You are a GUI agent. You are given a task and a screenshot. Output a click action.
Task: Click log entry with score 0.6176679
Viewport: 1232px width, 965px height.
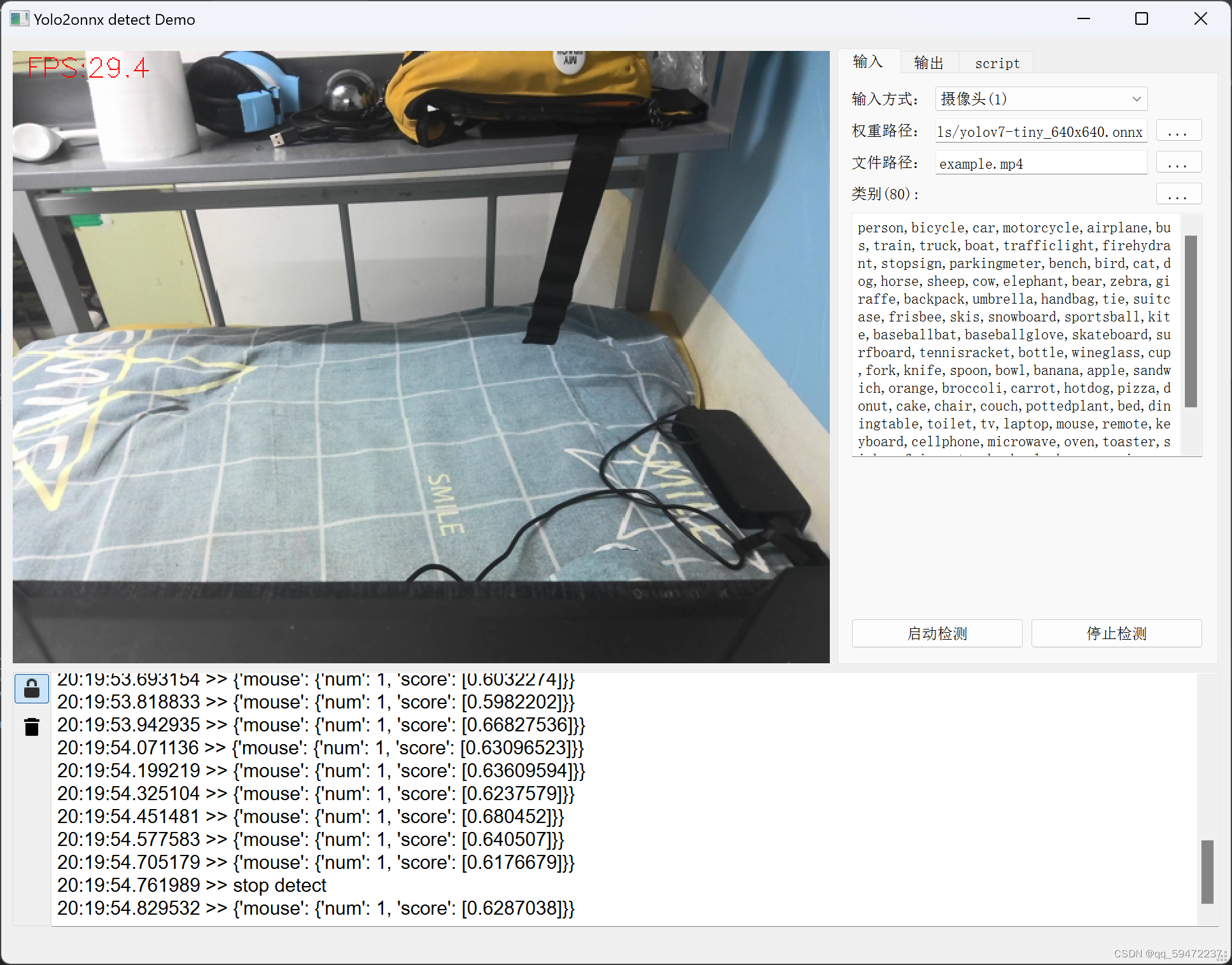(316, 863)
